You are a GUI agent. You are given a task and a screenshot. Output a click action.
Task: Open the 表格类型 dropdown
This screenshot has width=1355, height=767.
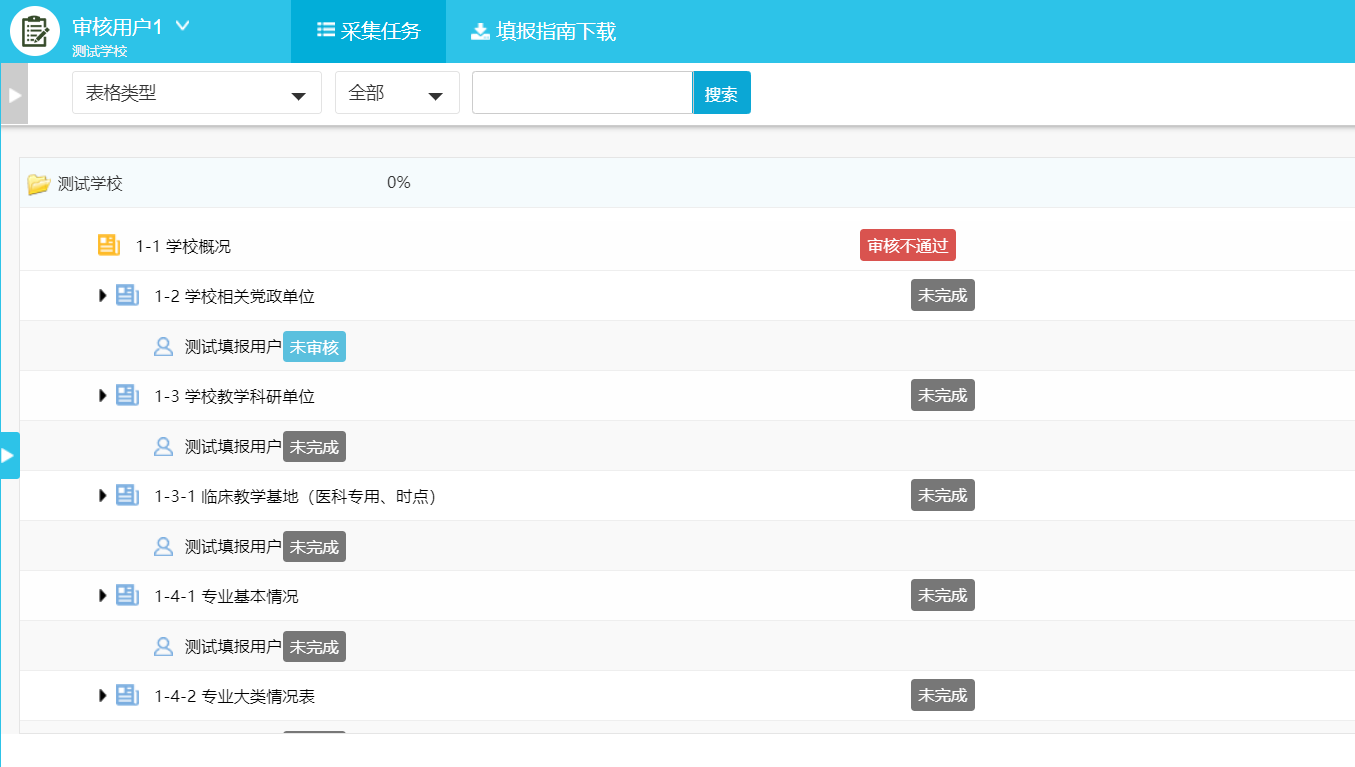click(196, 93)
